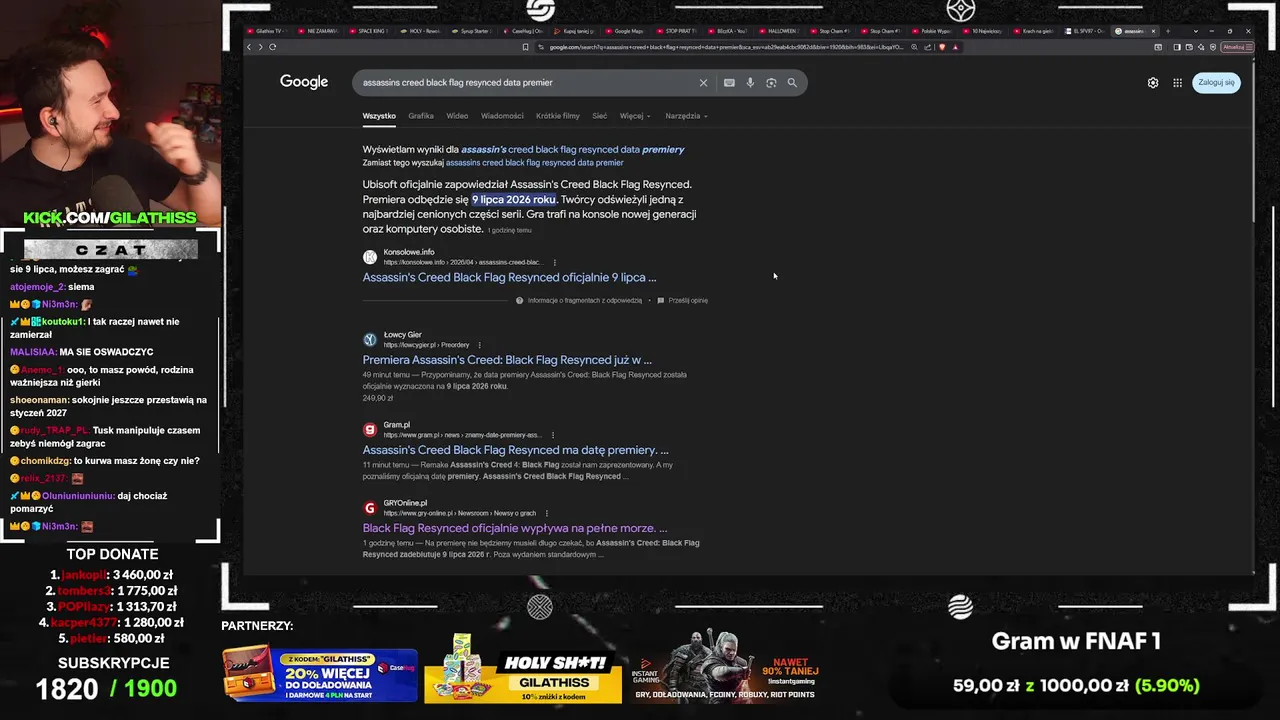The image size is (1280, 720).
Task: Click 'Informacje o fragmentach z odpowiedzią' link
Action: (x=585, y=300)
